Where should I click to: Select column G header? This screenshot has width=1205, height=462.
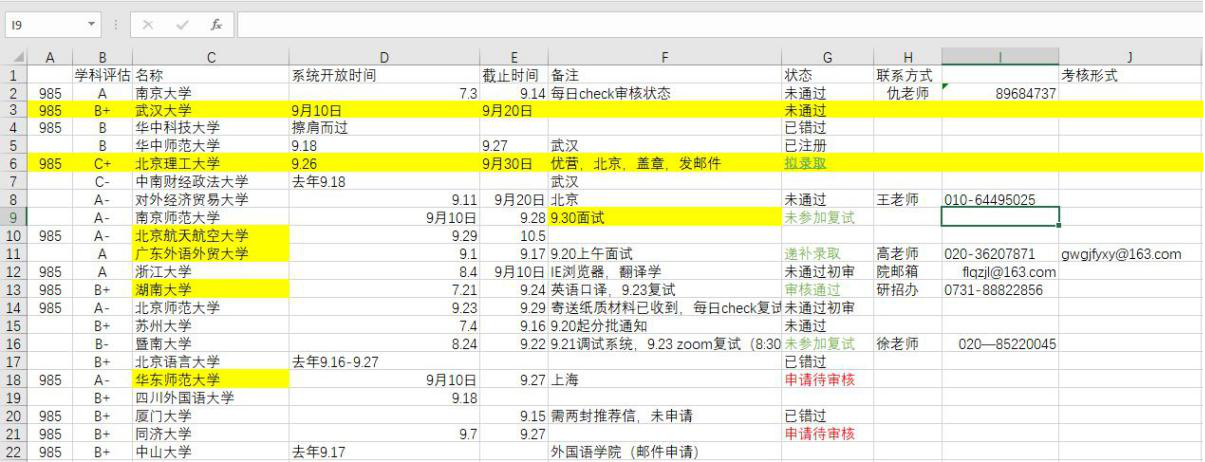(x=827, y=59)
